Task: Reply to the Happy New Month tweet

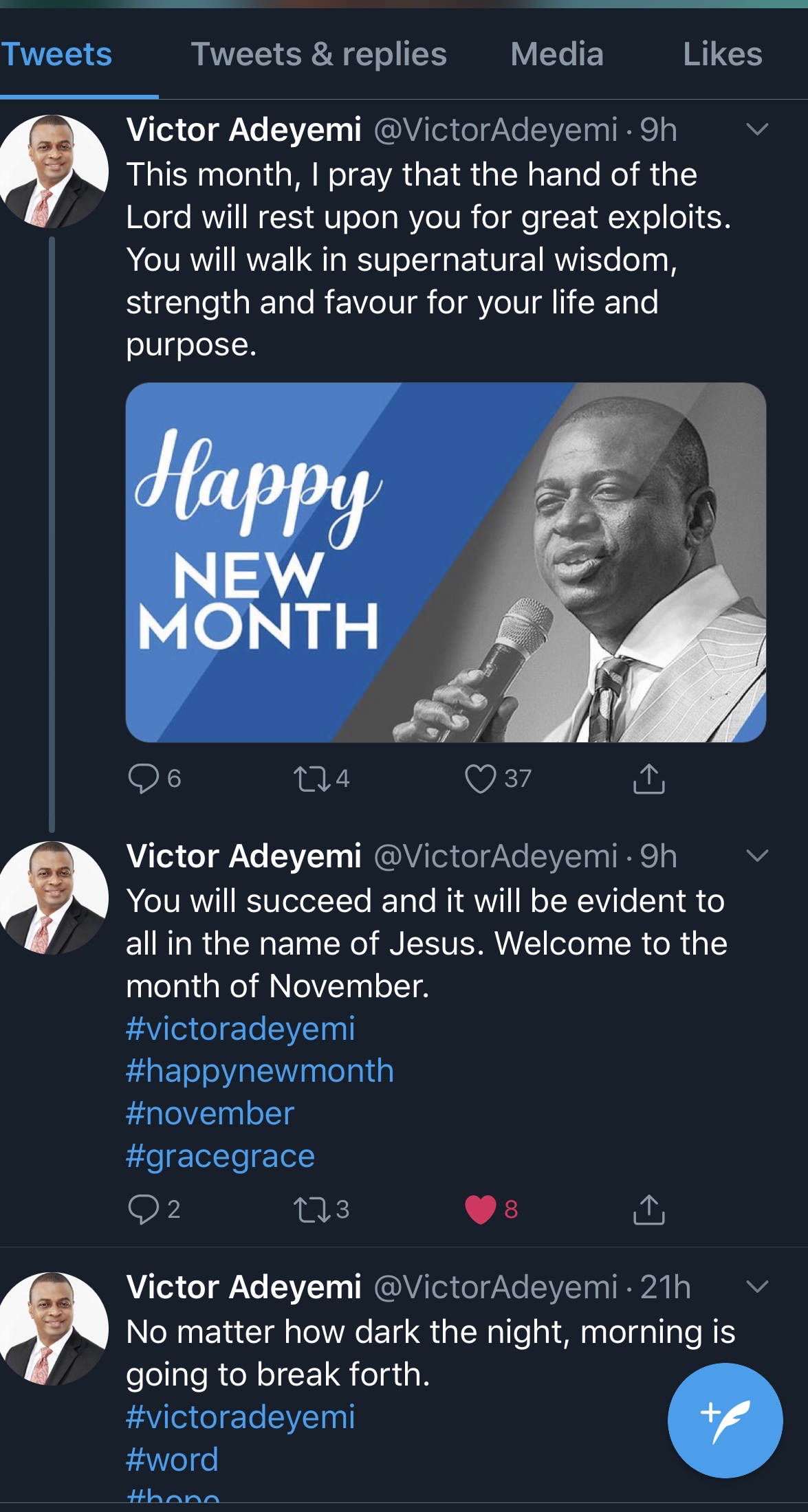Action: [144, 779]
